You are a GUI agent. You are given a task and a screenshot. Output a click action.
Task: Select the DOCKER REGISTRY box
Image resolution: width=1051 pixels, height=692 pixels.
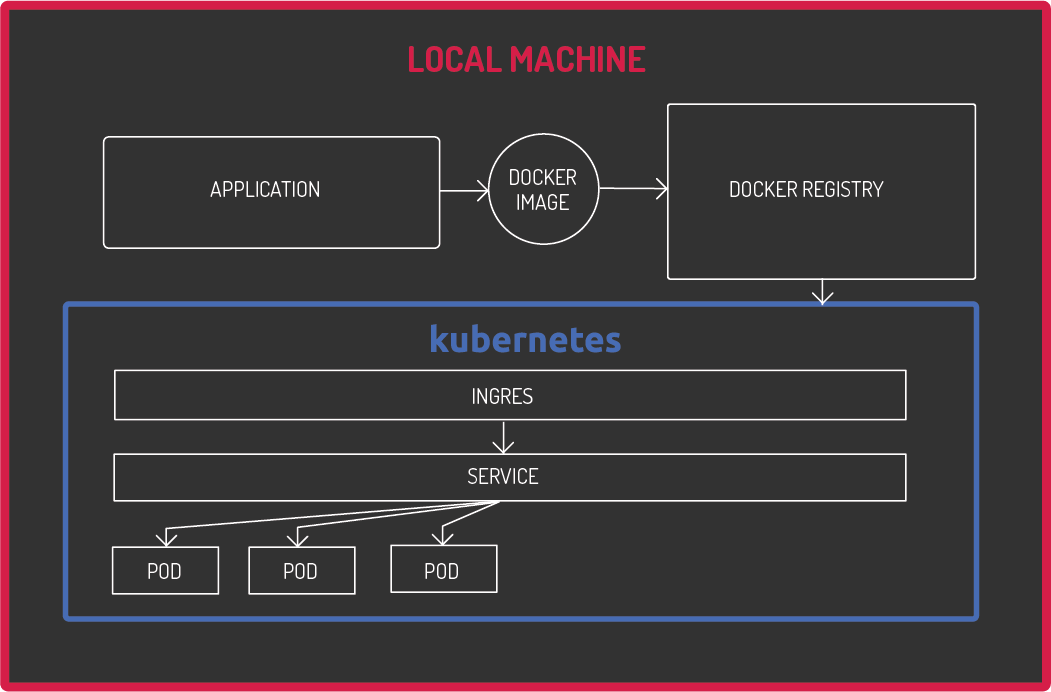tap(821, 191)
